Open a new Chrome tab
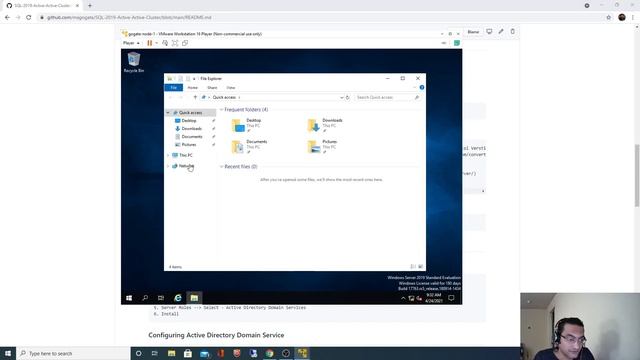The image size is (640, 360). click(90, 6)
